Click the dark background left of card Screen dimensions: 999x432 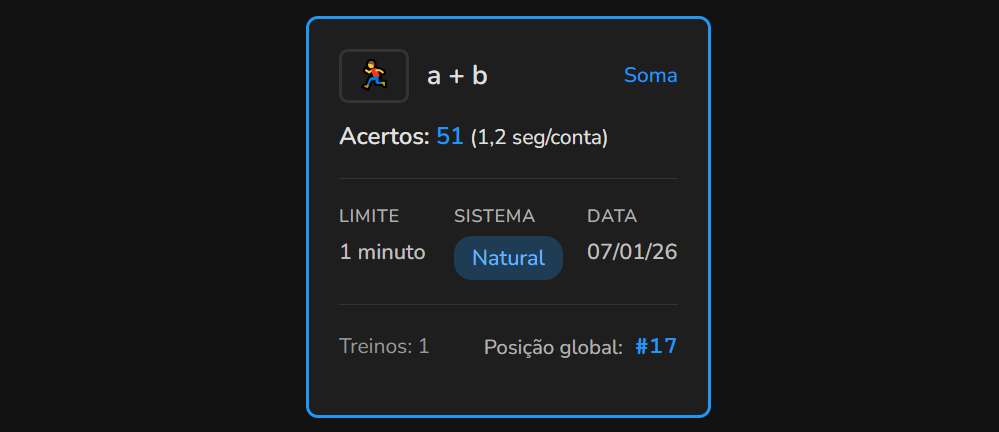coord(150,216)
